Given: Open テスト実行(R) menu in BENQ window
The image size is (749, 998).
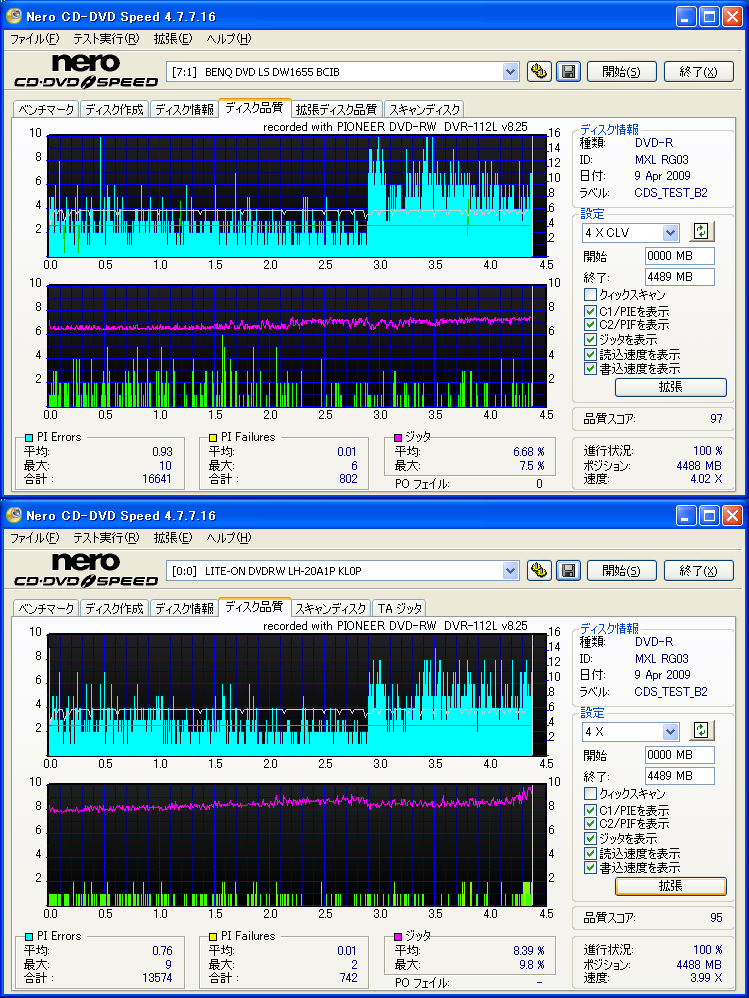Looking at the screenshot, I should pyautogui.click(x=106, y=39).
